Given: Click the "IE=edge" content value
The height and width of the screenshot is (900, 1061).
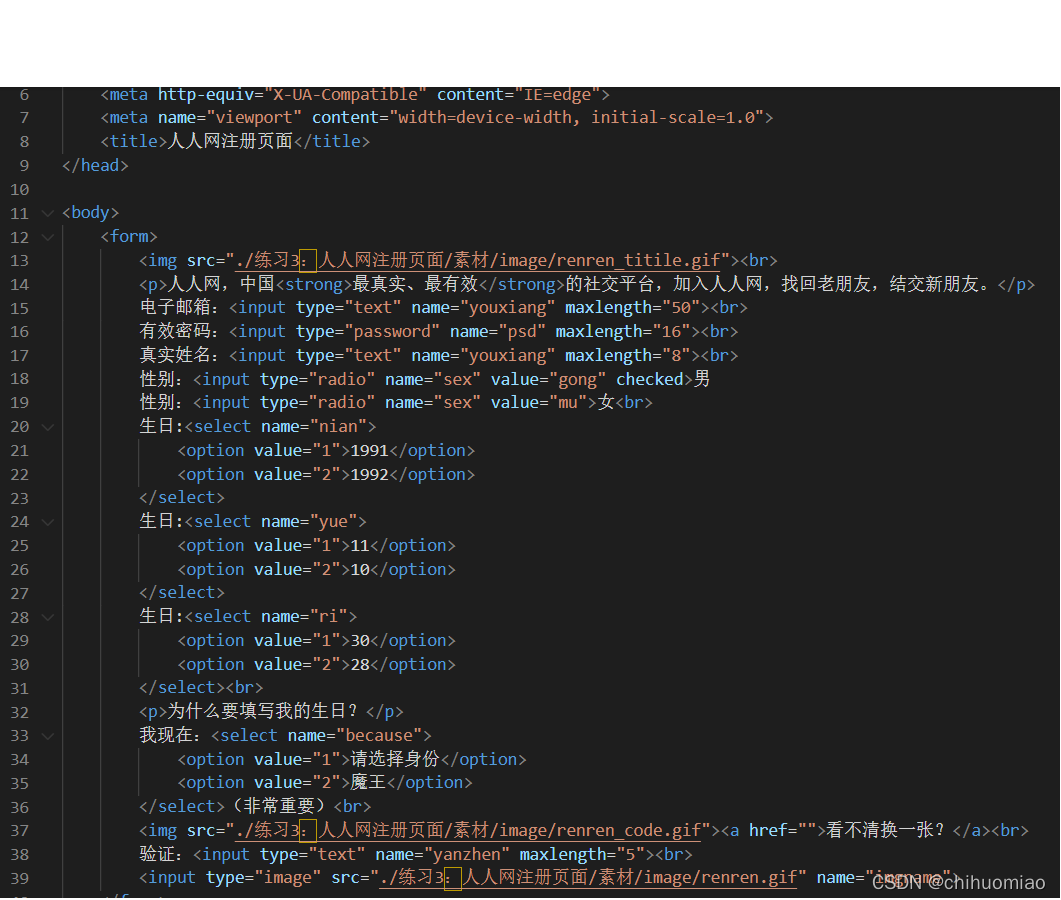Looking at the screenshot, I should click(x=558, y=95).
